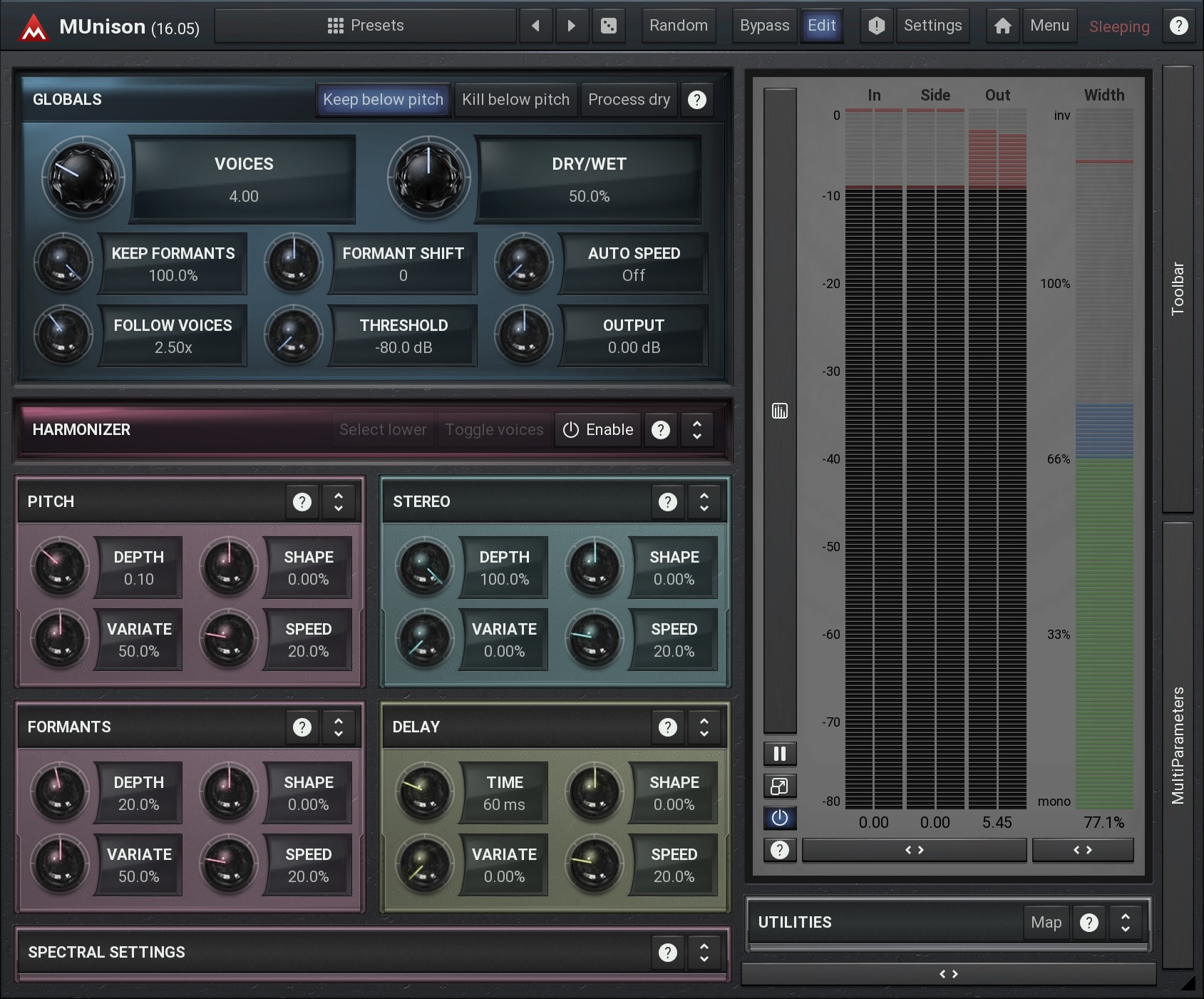Open the Settings menu

(932, 26)
